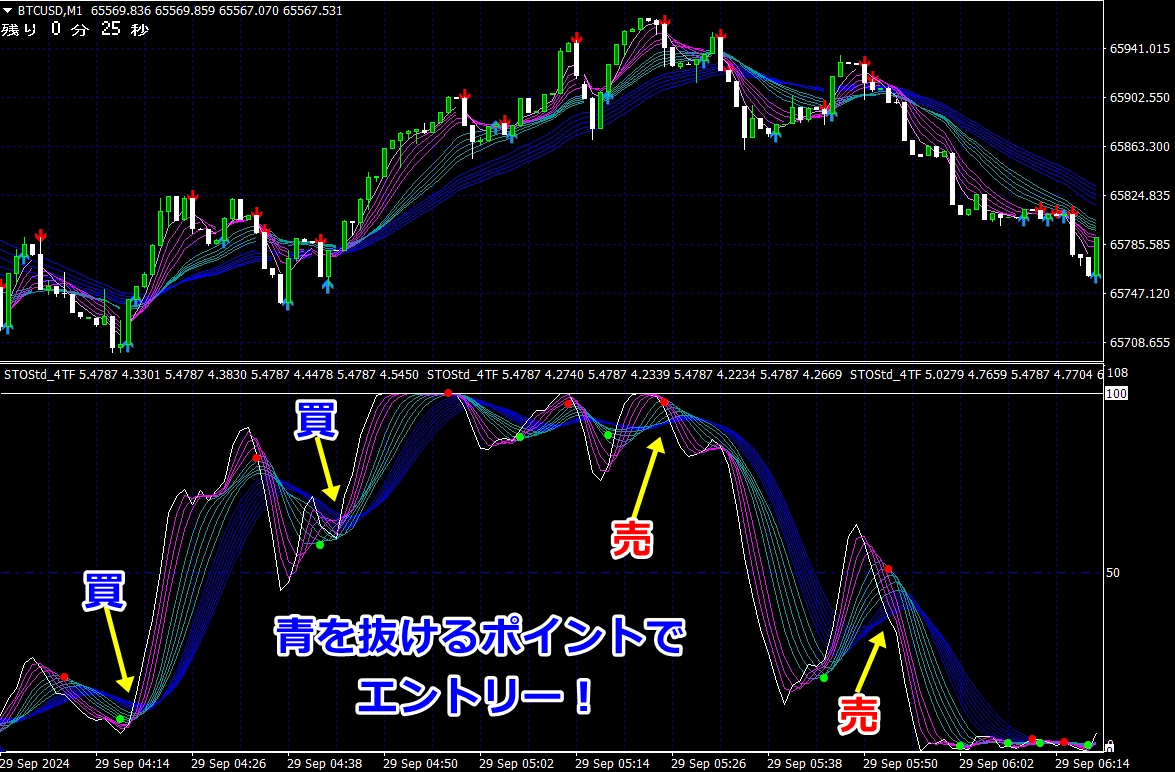Click the red oscillator dot touching level 100
Image resolution: width=1175 pixels, height=772 pixels.
click(x=448, y=393)
